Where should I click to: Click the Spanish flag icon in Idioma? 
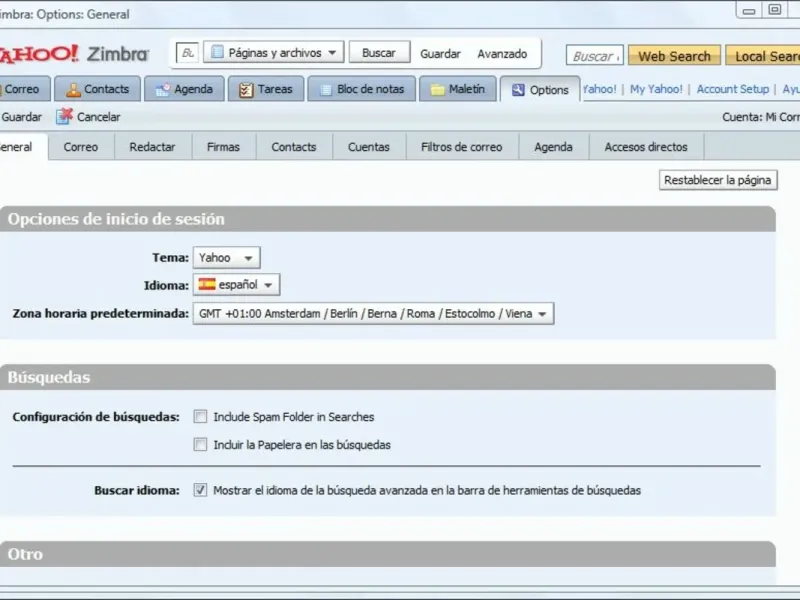point(207,284)
